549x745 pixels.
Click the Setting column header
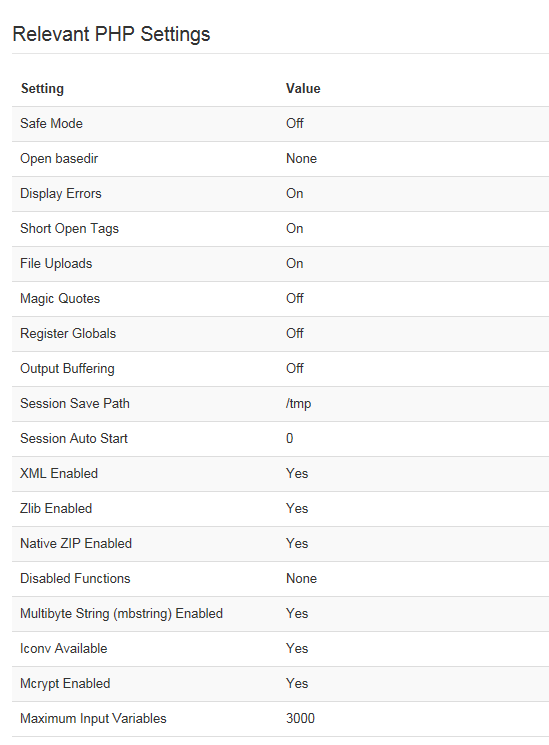[42, 88]
